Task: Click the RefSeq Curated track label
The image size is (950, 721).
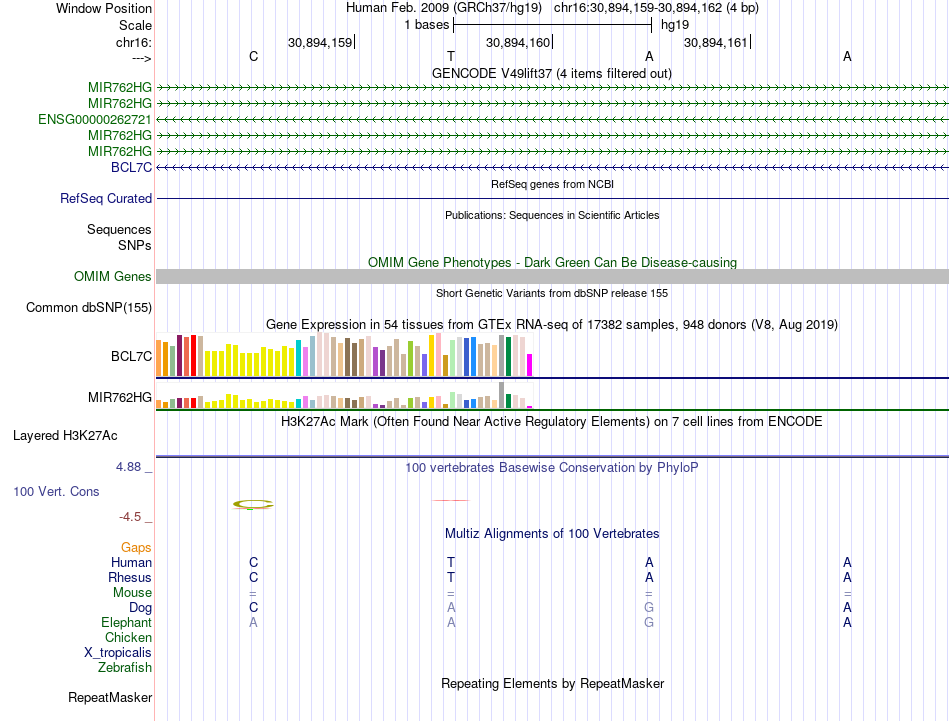Action: coord(106,198)
